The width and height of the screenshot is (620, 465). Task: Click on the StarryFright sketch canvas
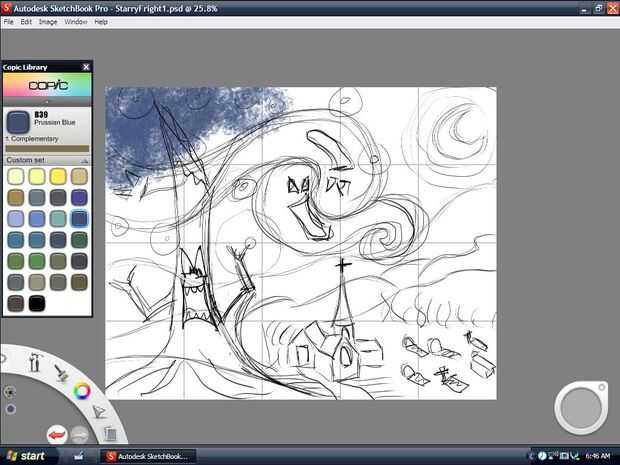click(x=301, y=243)
